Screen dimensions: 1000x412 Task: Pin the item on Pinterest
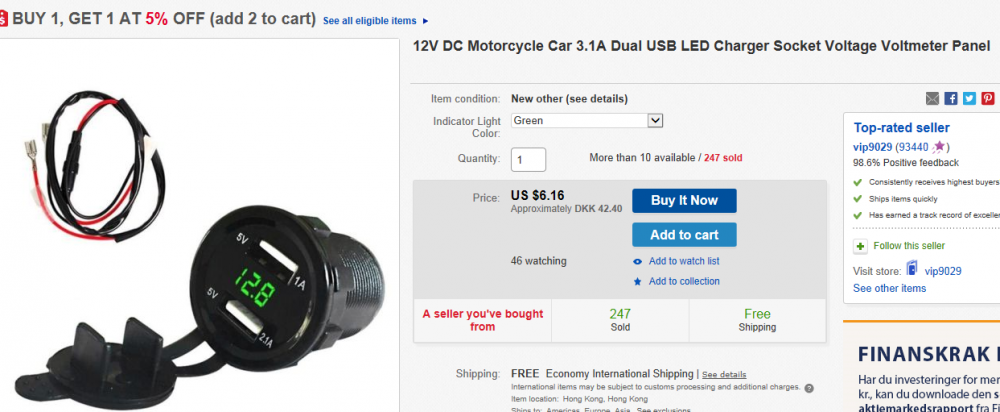(988, 98)
